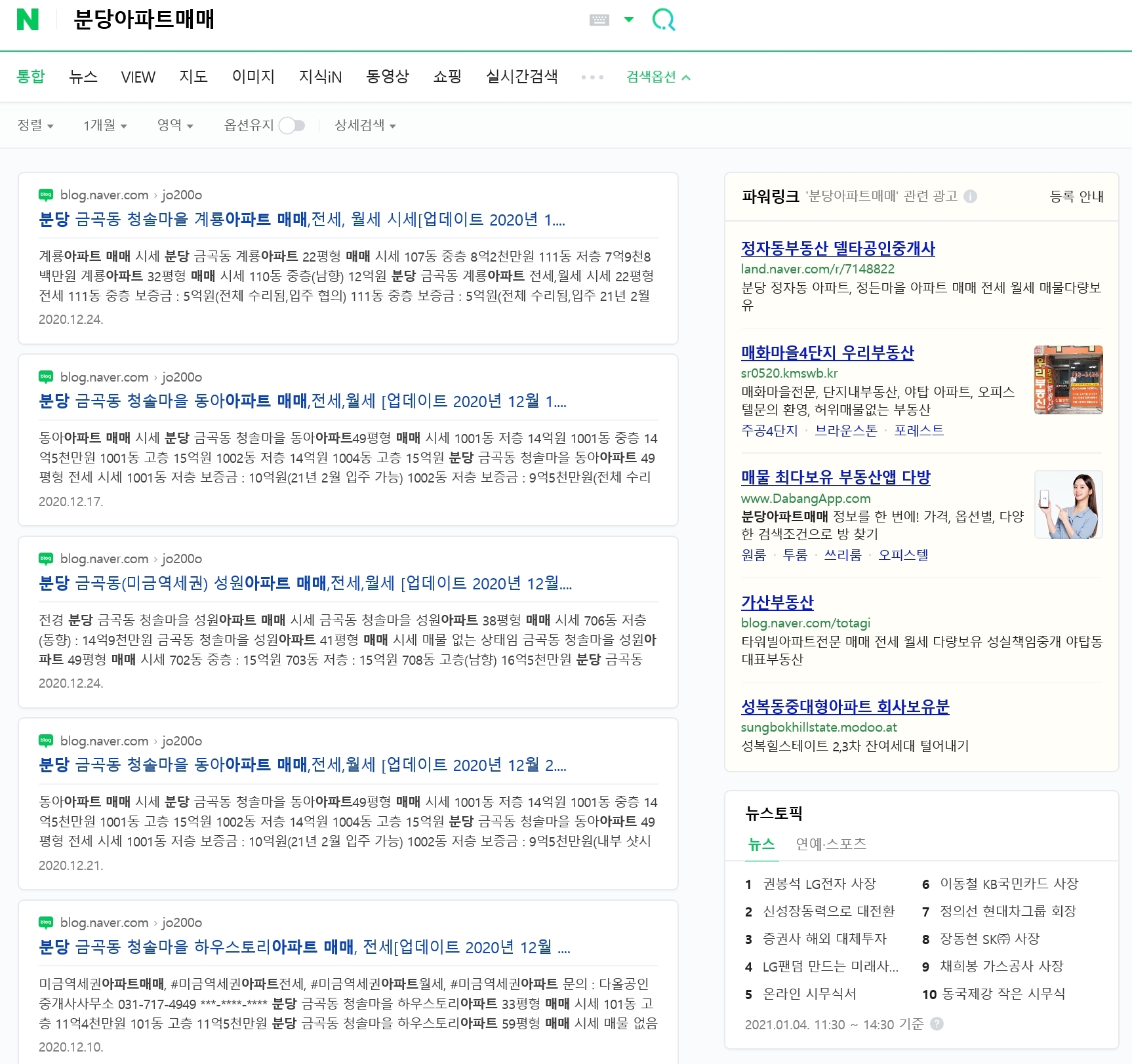Click blog icon of 성원아파트 result
This screenshot has width=1132, height=1064.
point(46,559)
